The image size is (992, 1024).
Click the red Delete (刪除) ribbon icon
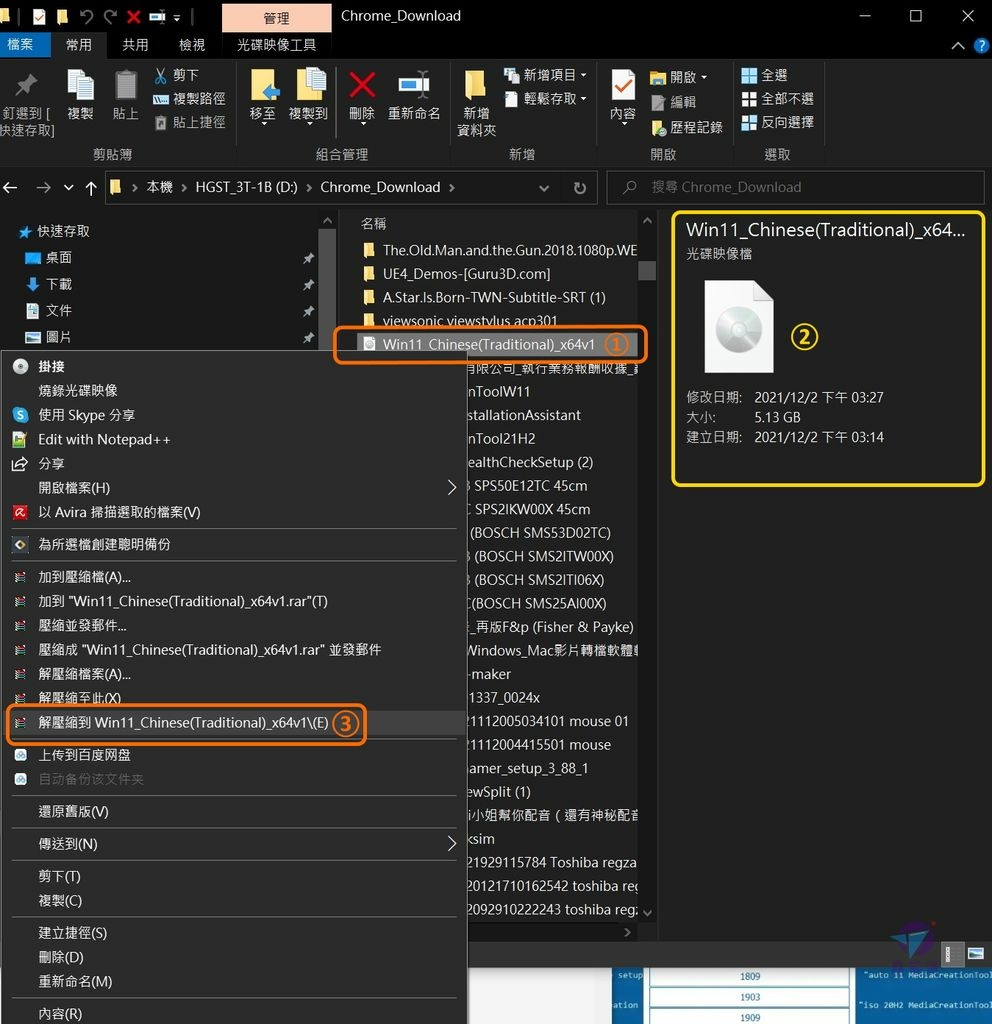[x=362, y=86]
